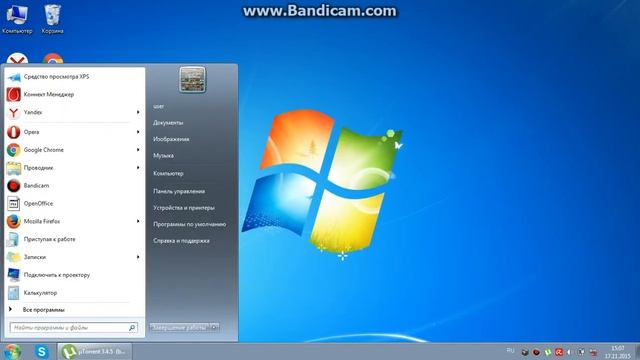Expand the Google Chrome jump list arrow
The width and height of the screenshot is (640, 360).
coord(138,150)
